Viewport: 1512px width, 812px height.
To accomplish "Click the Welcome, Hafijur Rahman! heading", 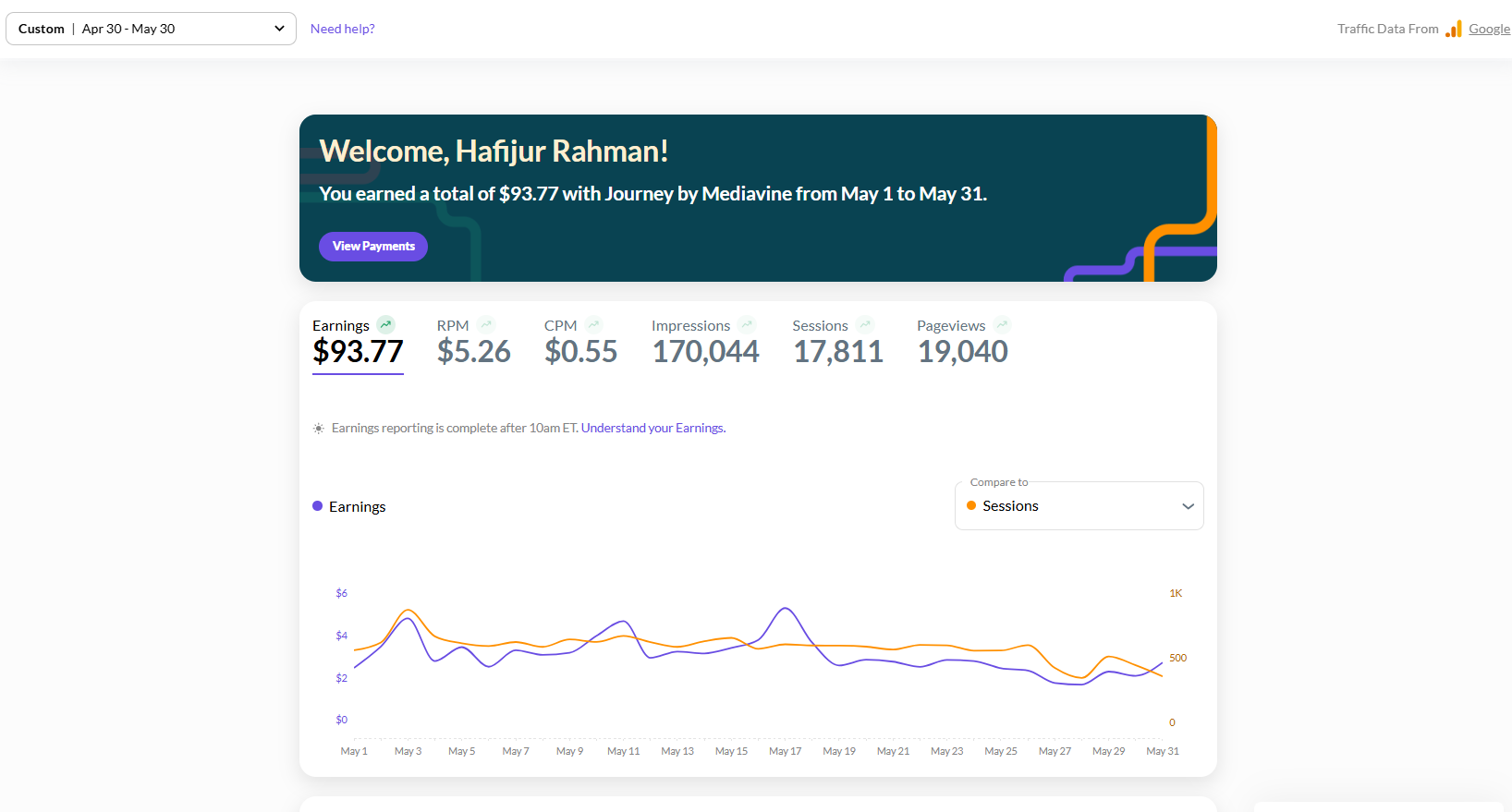I will click(x=494, y=151).
